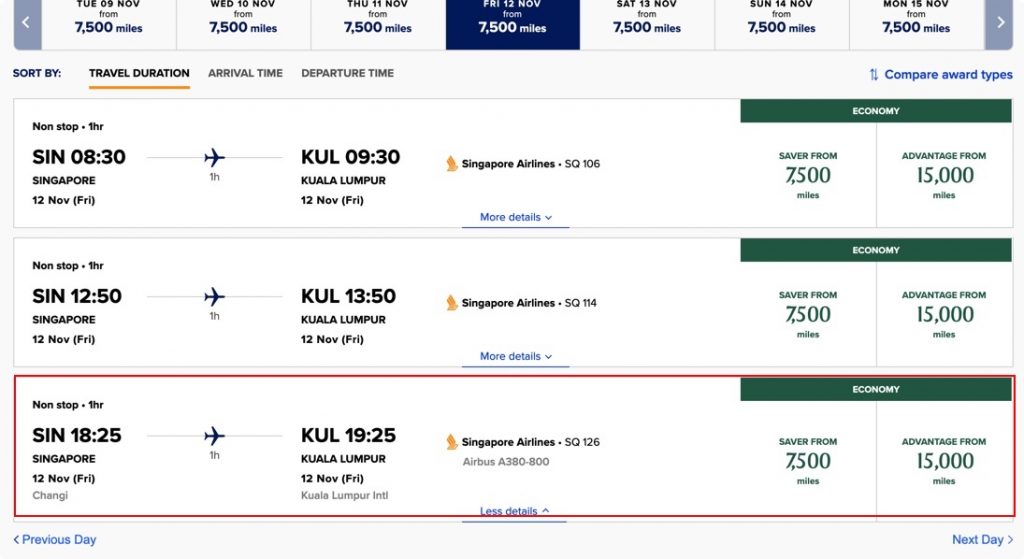
Task: Click the airplane icon on SQ 114 flight
Action: 214,296
